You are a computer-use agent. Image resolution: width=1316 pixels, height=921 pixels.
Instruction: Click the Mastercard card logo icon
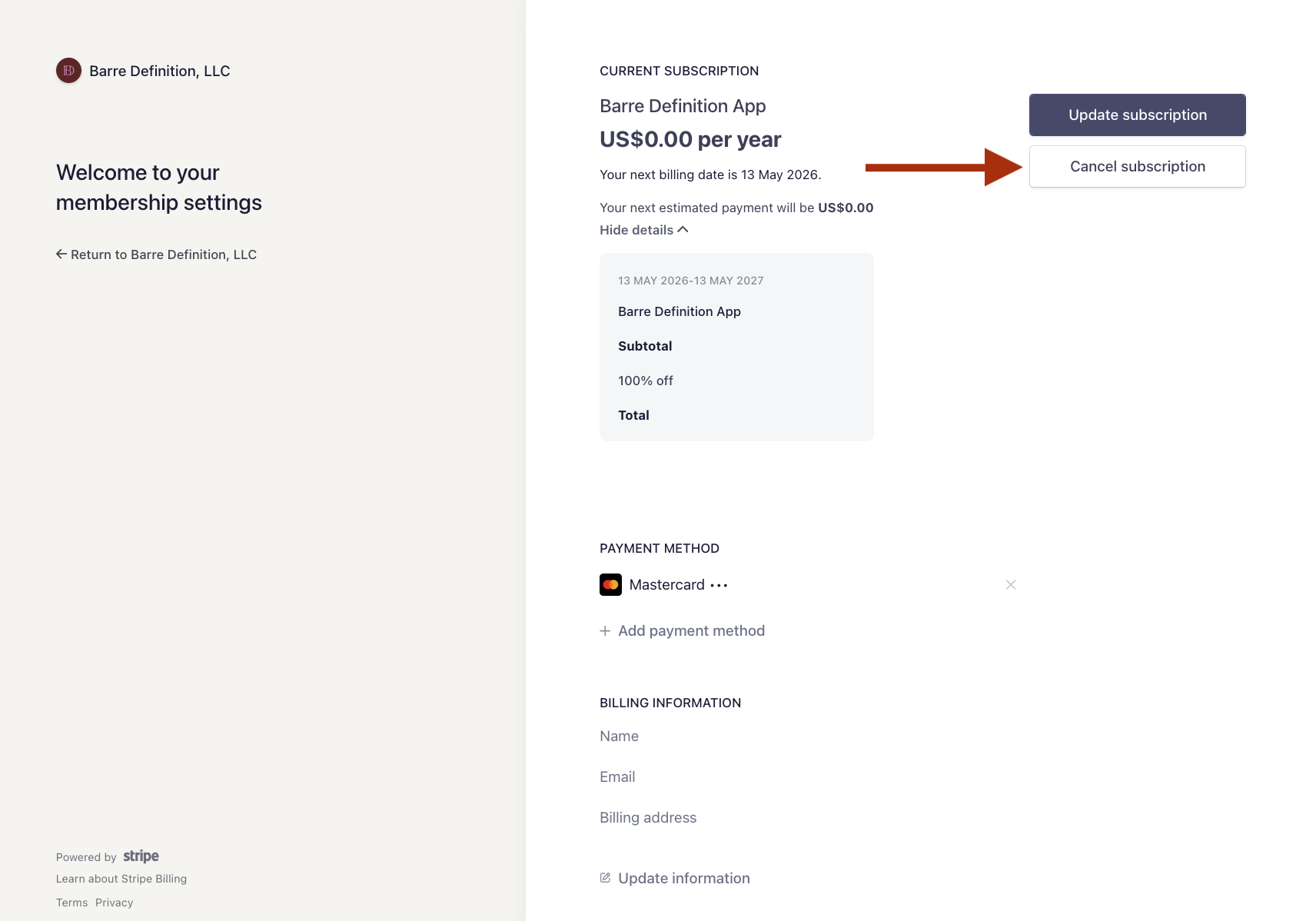click(610, 585)
